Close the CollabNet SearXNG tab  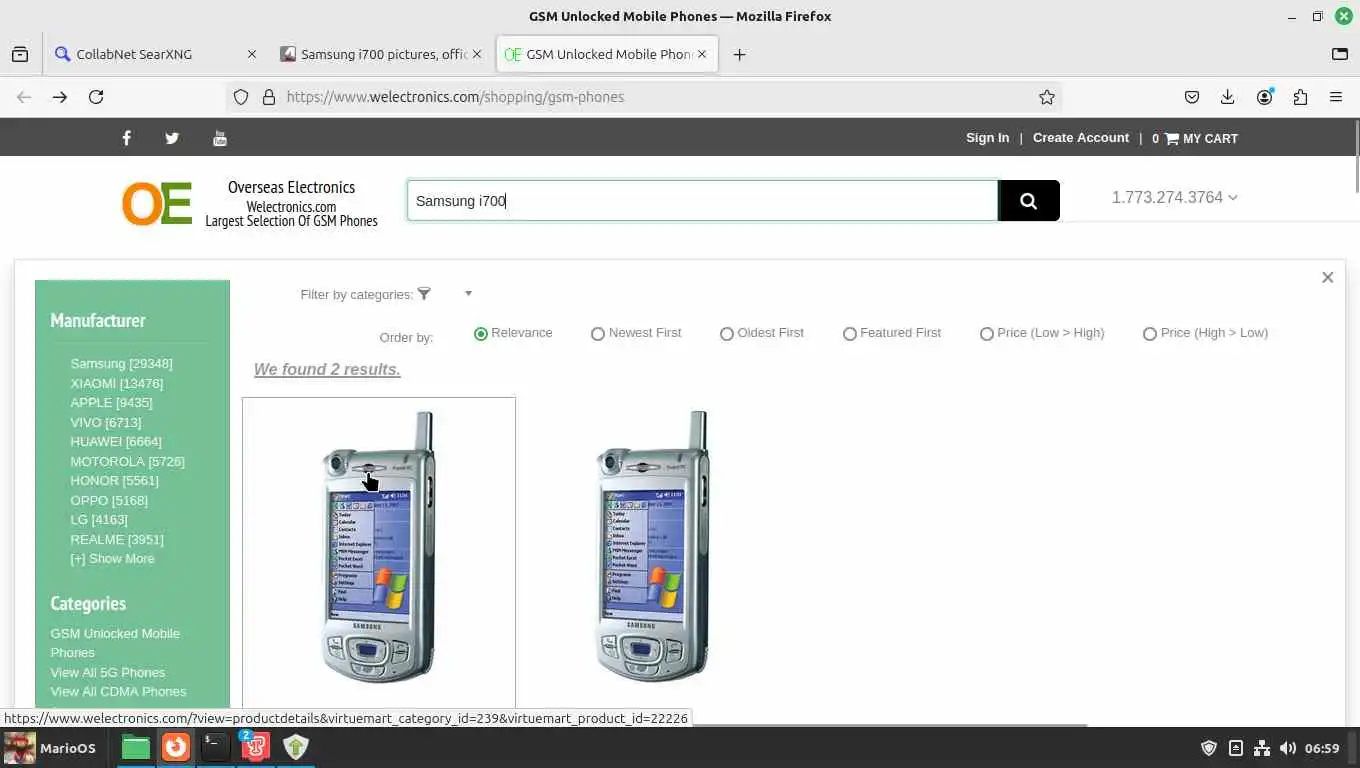tap(251, 54)
